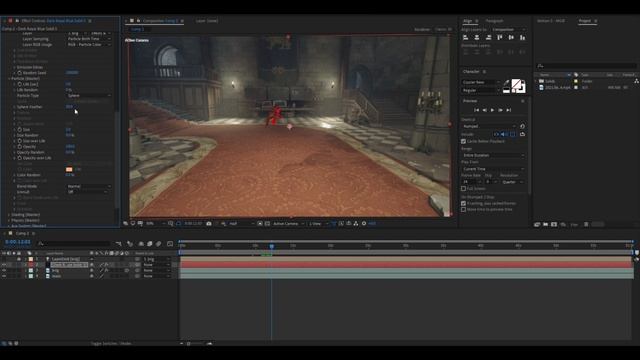640x360 pixels.
Task: Switch to Layer (none) viewer tab
Action: pos(207,21)
